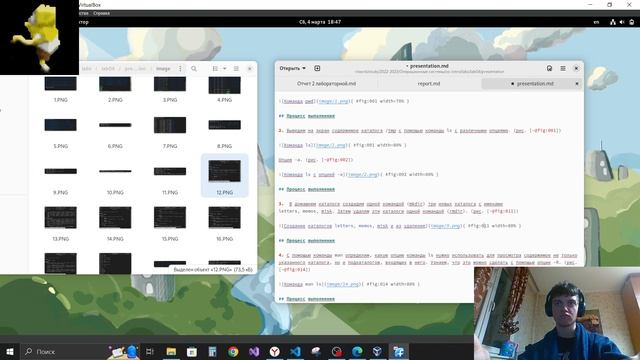Click the highlighted 12.PNG thumbnail
The width and height of the screenshot is (640, 360).
pyautogui.click(x=224, y=171)
